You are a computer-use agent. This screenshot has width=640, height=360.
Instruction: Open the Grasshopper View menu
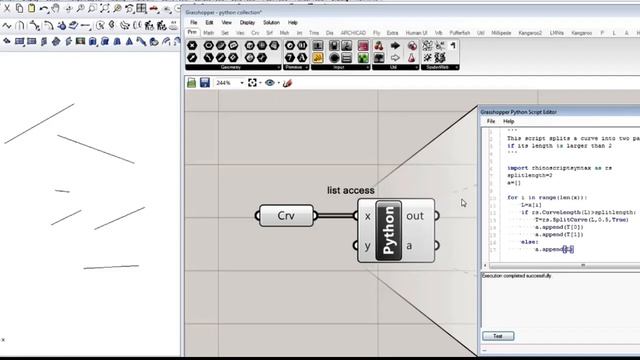(x=227, y=22)
